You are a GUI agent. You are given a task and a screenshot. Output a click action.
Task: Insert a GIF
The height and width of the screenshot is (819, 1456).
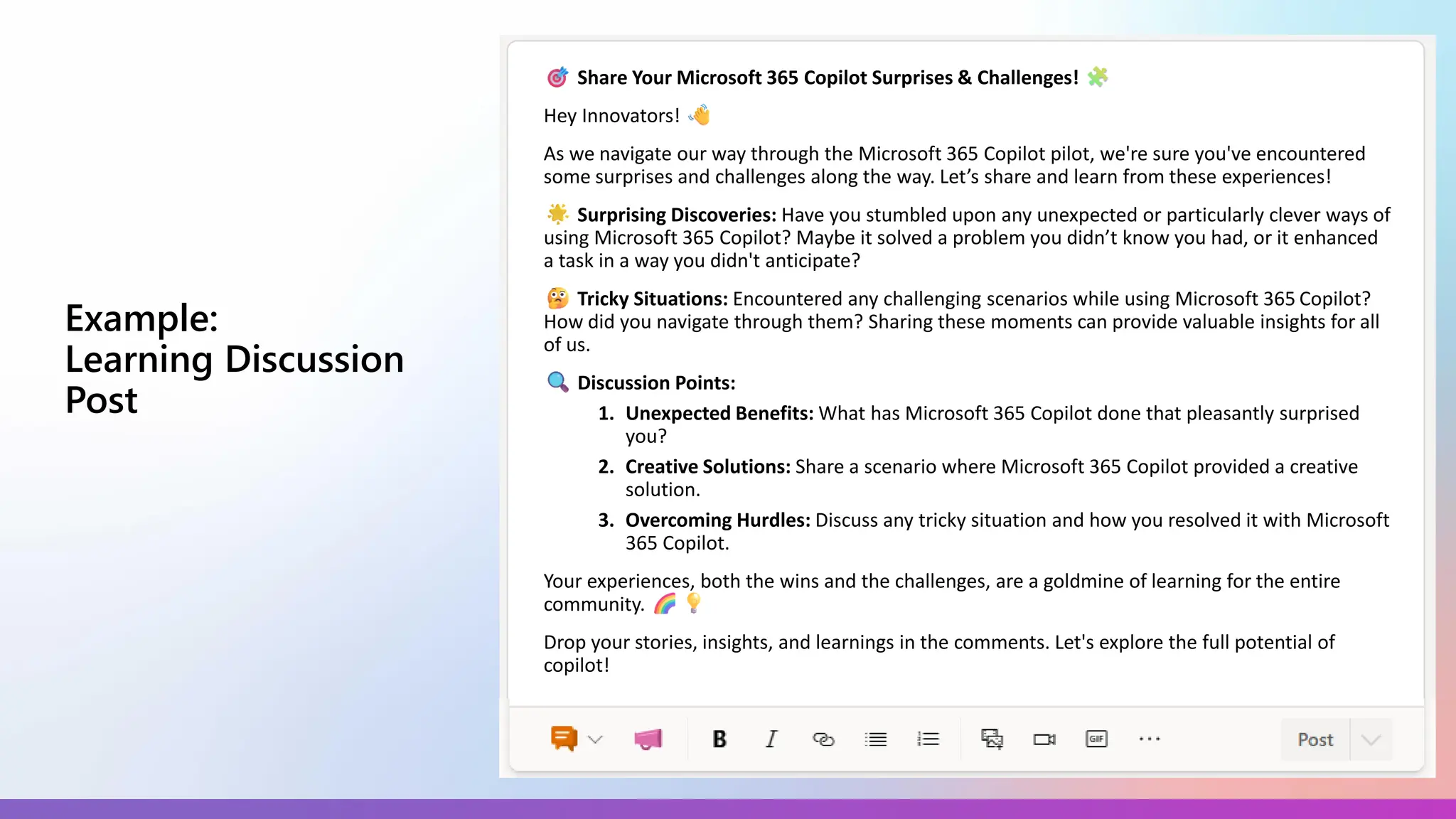pos(1096,739)
